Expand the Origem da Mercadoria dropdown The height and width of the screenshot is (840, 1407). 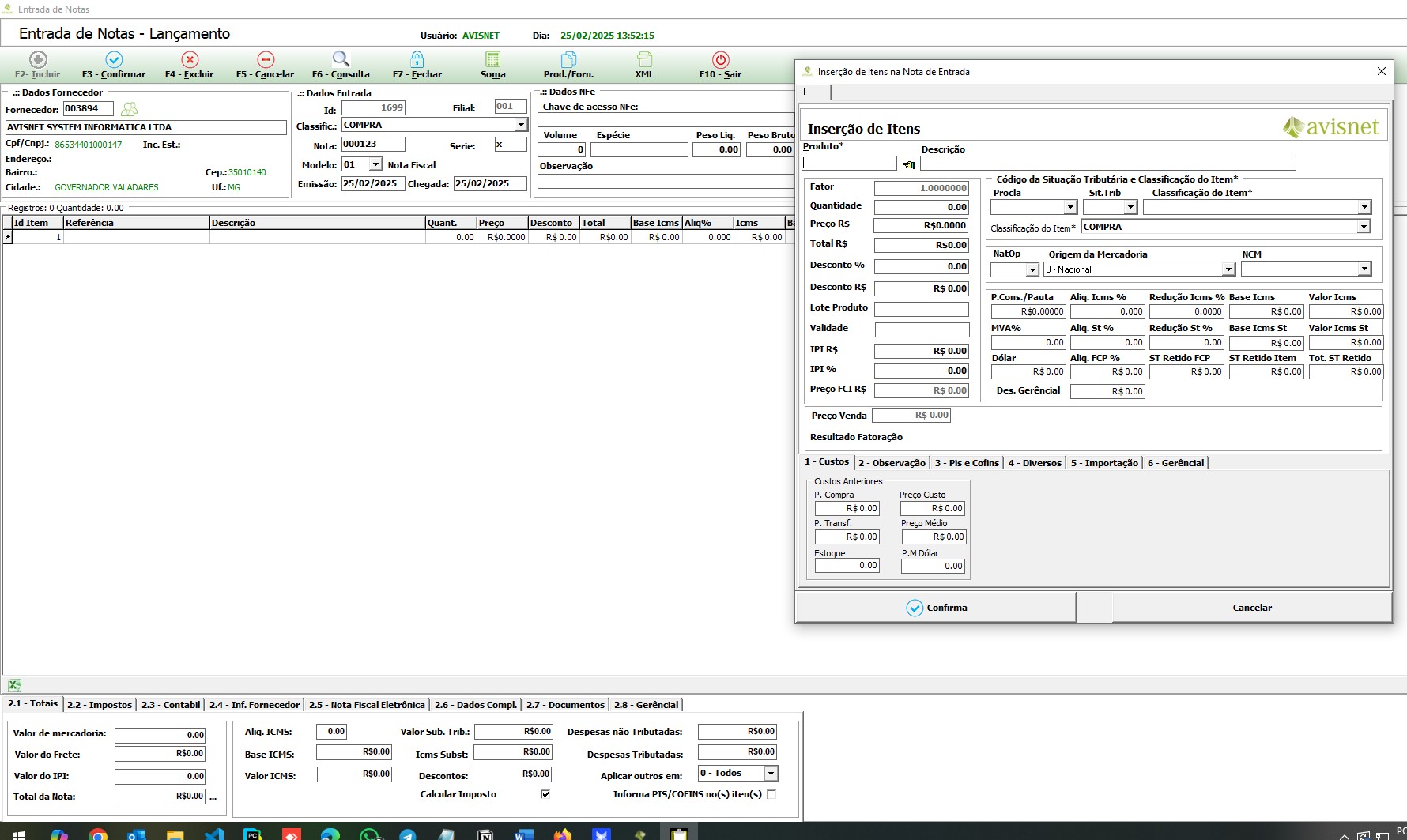1228,269
